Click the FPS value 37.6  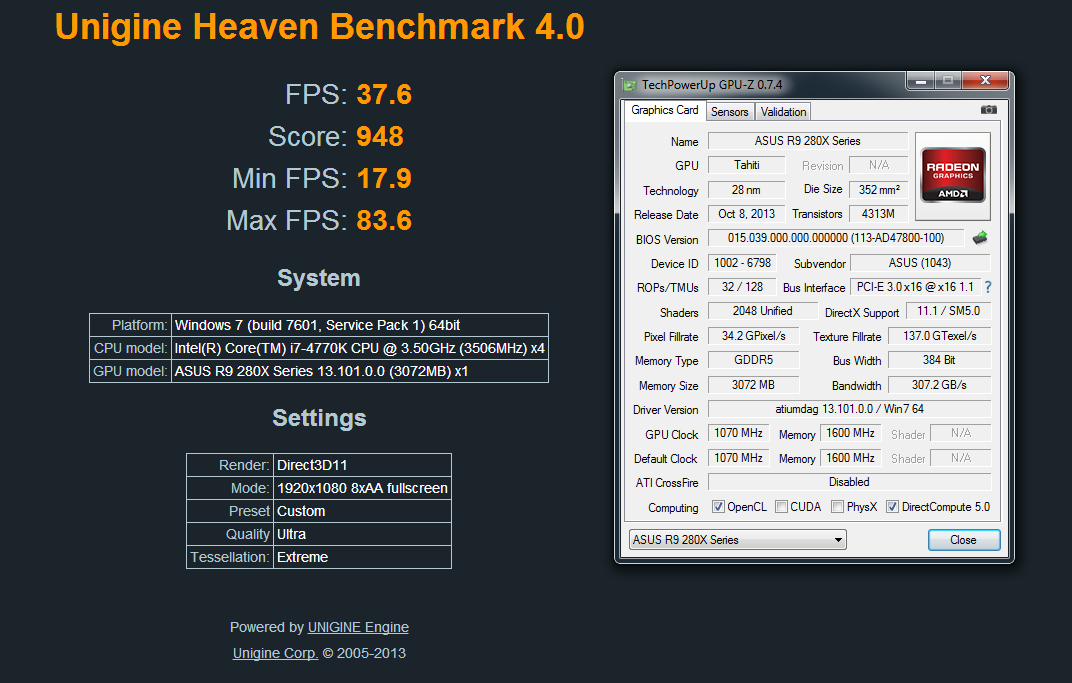384,94
